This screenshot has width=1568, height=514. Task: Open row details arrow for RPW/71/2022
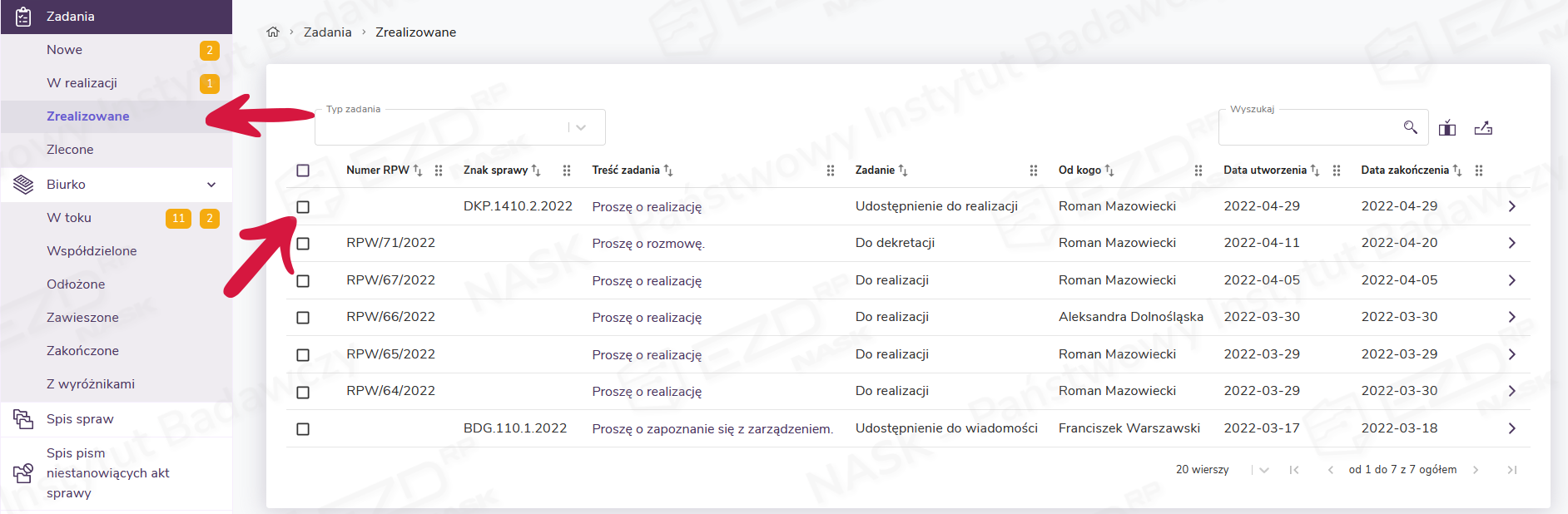tap(1511, 243)
